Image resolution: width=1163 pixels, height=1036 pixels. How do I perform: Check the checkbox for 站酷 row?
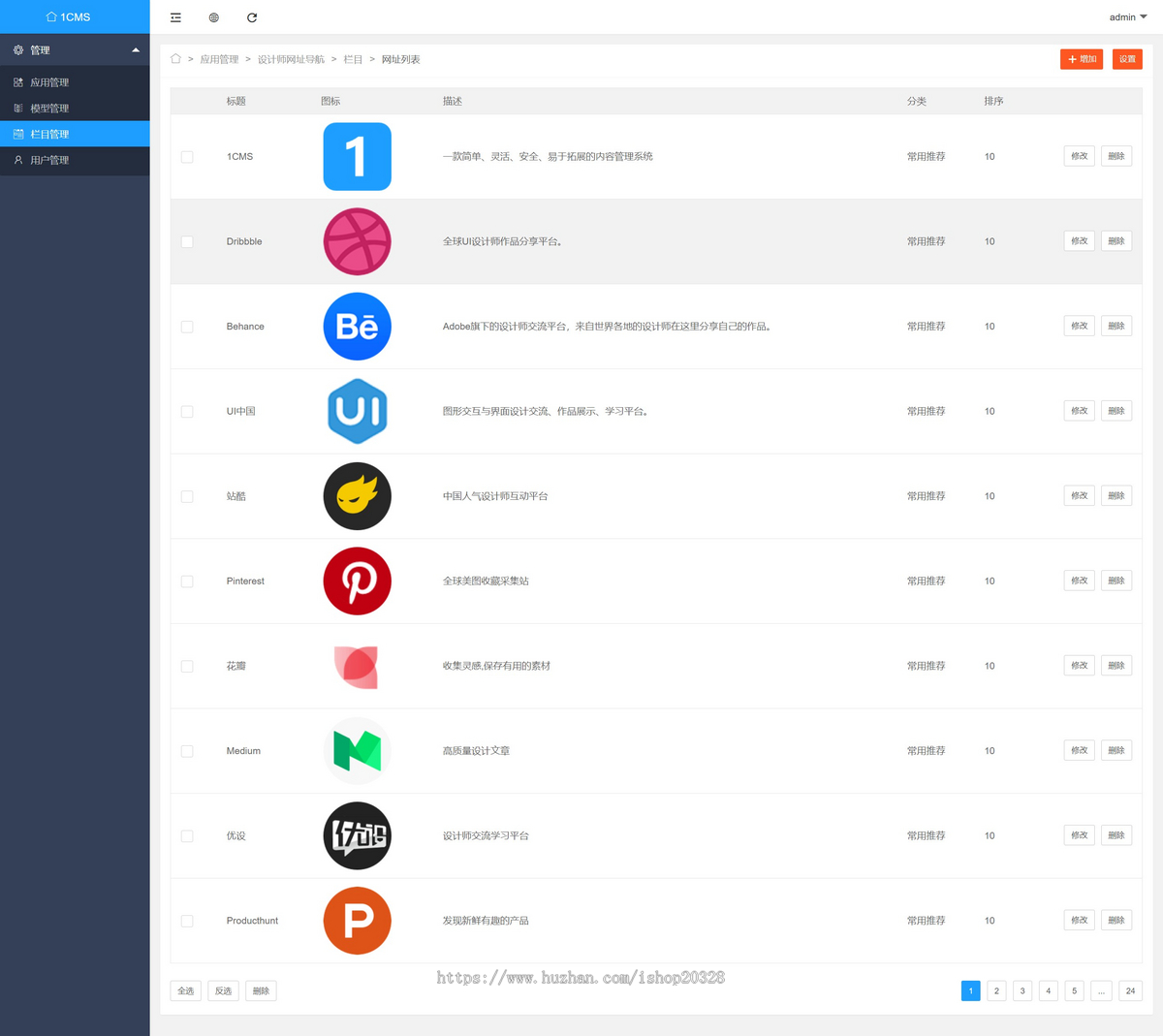tap(187, 496)
